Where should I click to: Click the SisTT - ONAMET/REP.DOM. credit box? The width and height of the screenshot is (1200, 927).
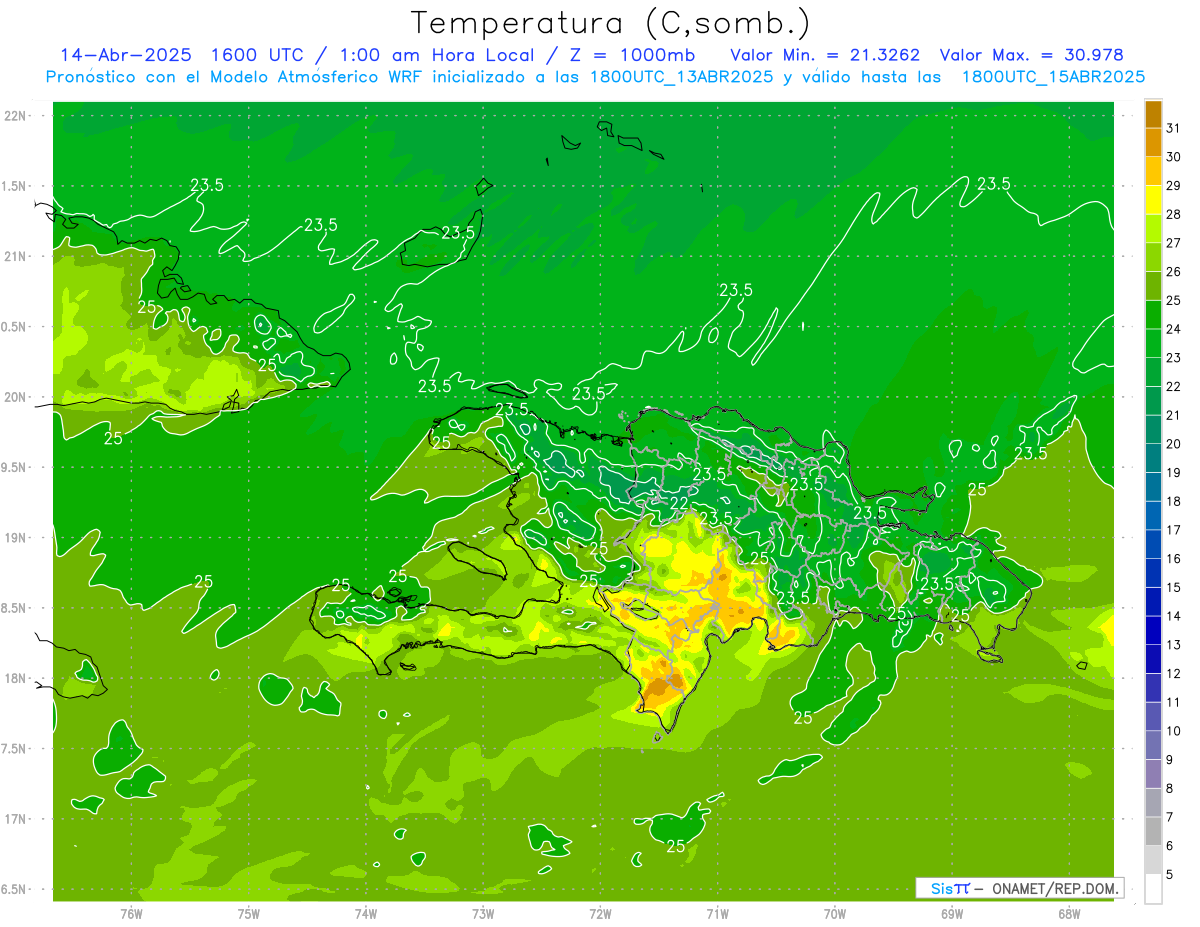(x=1020, y=888)
